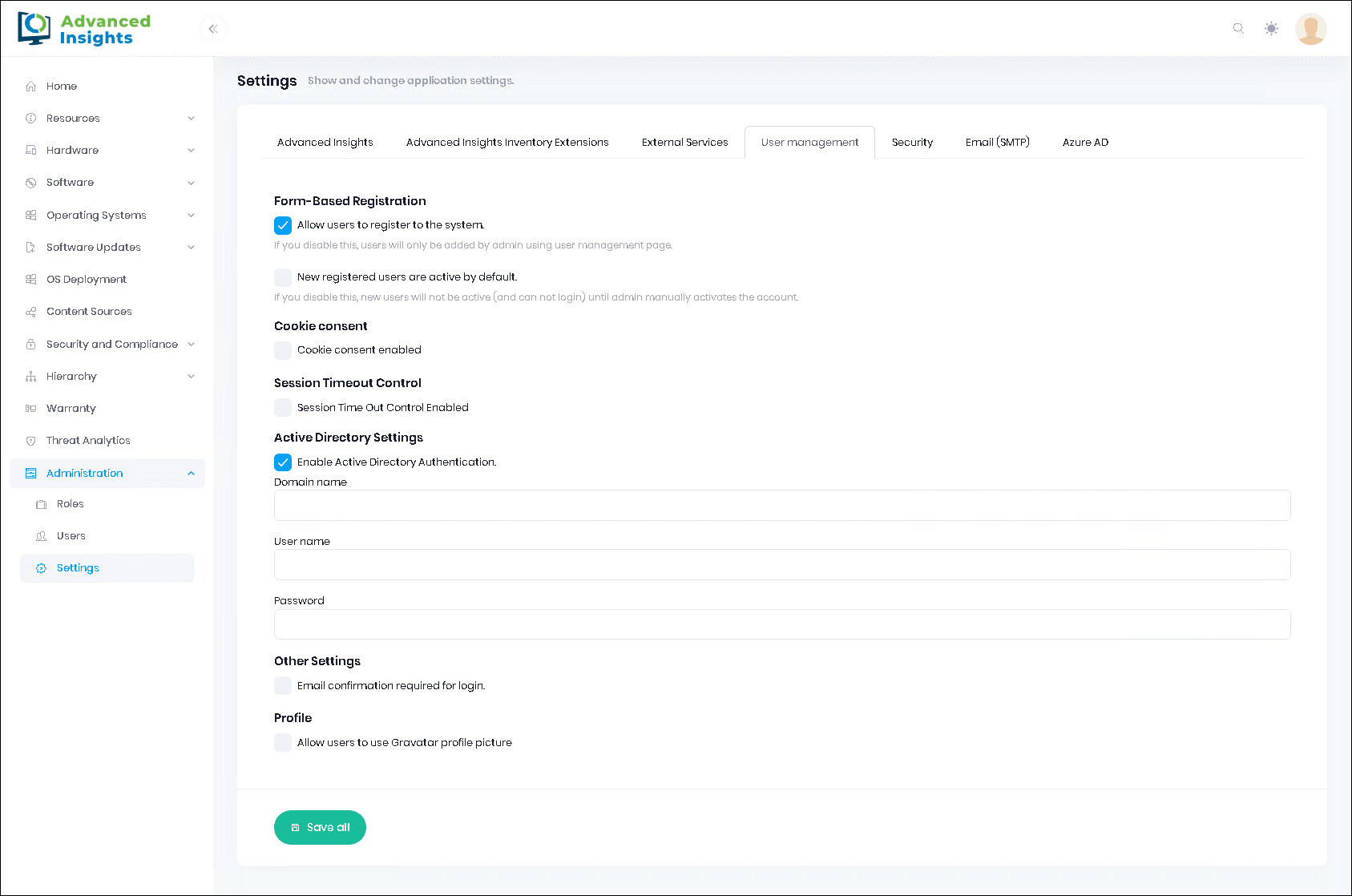The image size is (1352, 896).
Task: Collapse the sidebar with double-chevron icon
Action: (x=213, y=29)
